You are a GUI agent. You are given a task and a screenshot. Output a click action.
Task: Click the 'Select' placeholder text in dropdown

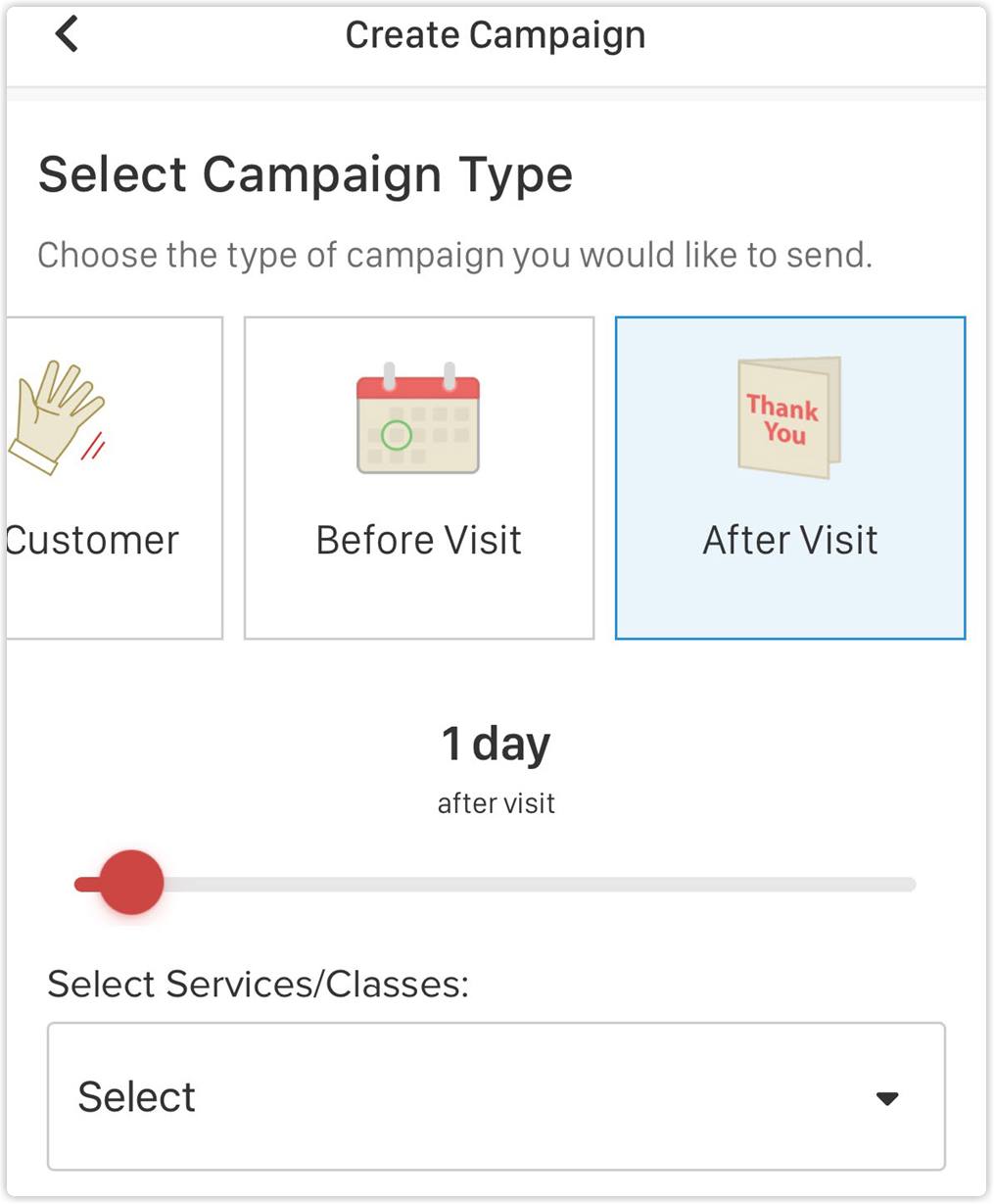pyautogui.click(x=137, y=1097)
